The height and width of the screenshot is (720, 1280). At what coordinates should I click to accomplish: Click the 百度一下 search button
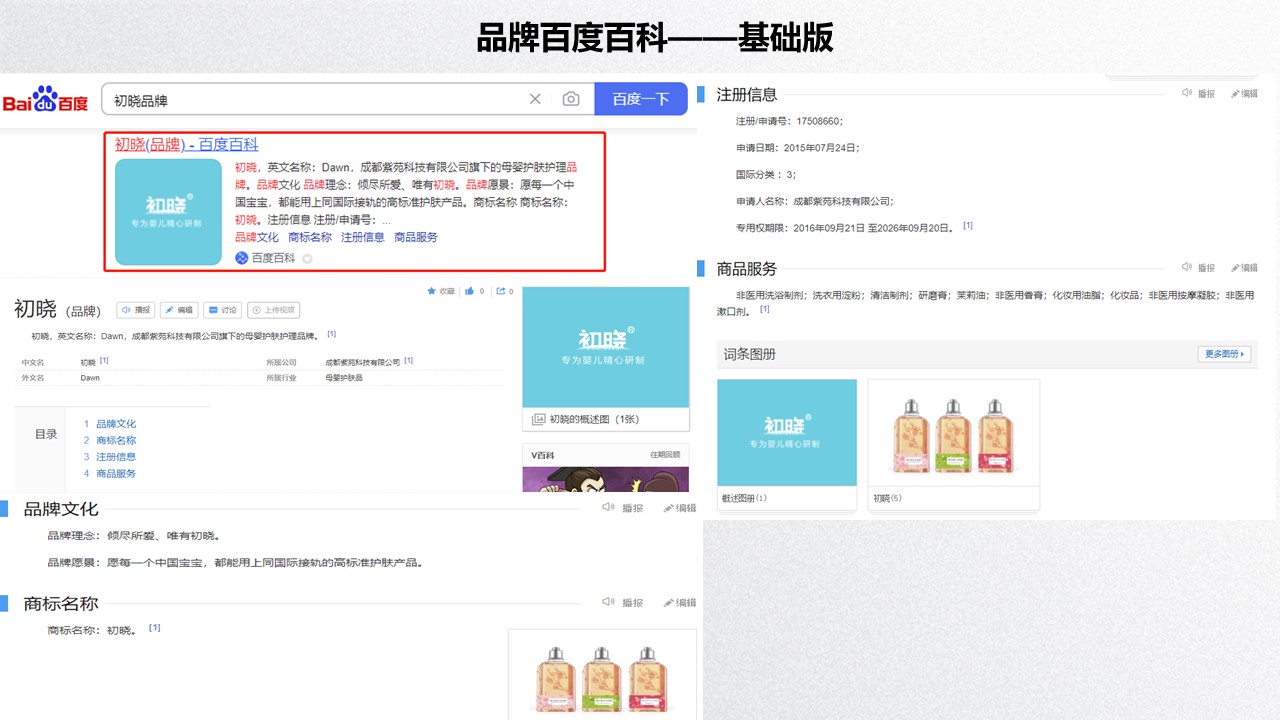pyautogui.click(x=641, y=99)
